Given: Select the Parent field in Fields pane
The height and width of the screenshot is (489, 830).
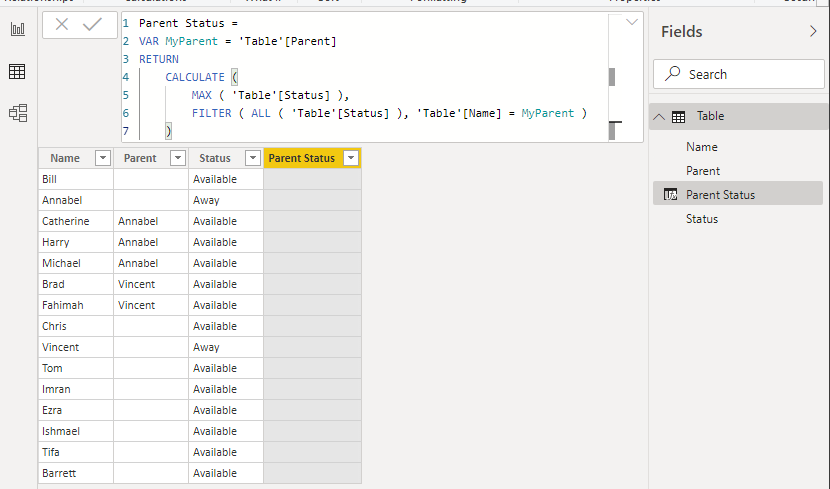Looking at the screenshot, I should coord(702,171).
